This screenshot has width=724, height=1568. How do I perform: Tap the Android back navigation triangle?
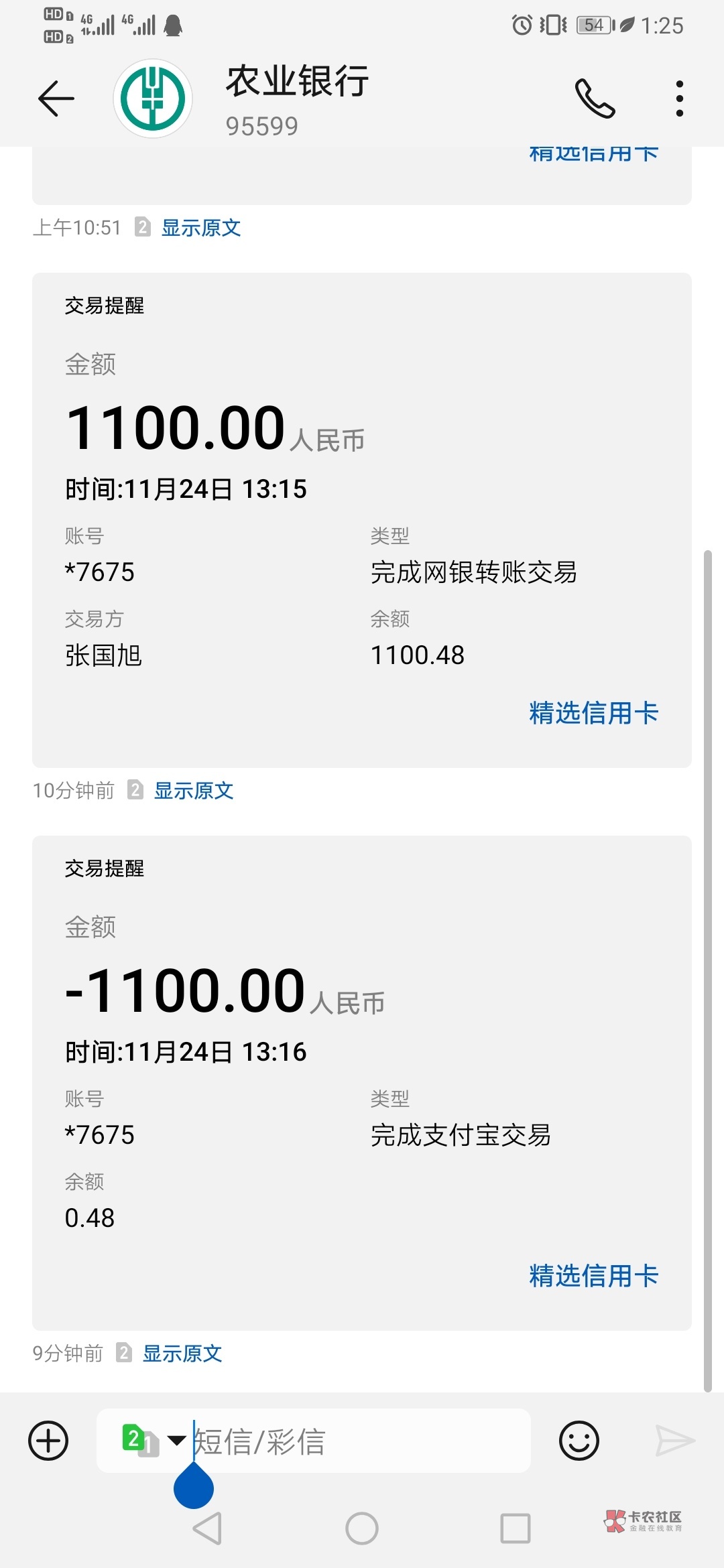tap(207, 1528)
